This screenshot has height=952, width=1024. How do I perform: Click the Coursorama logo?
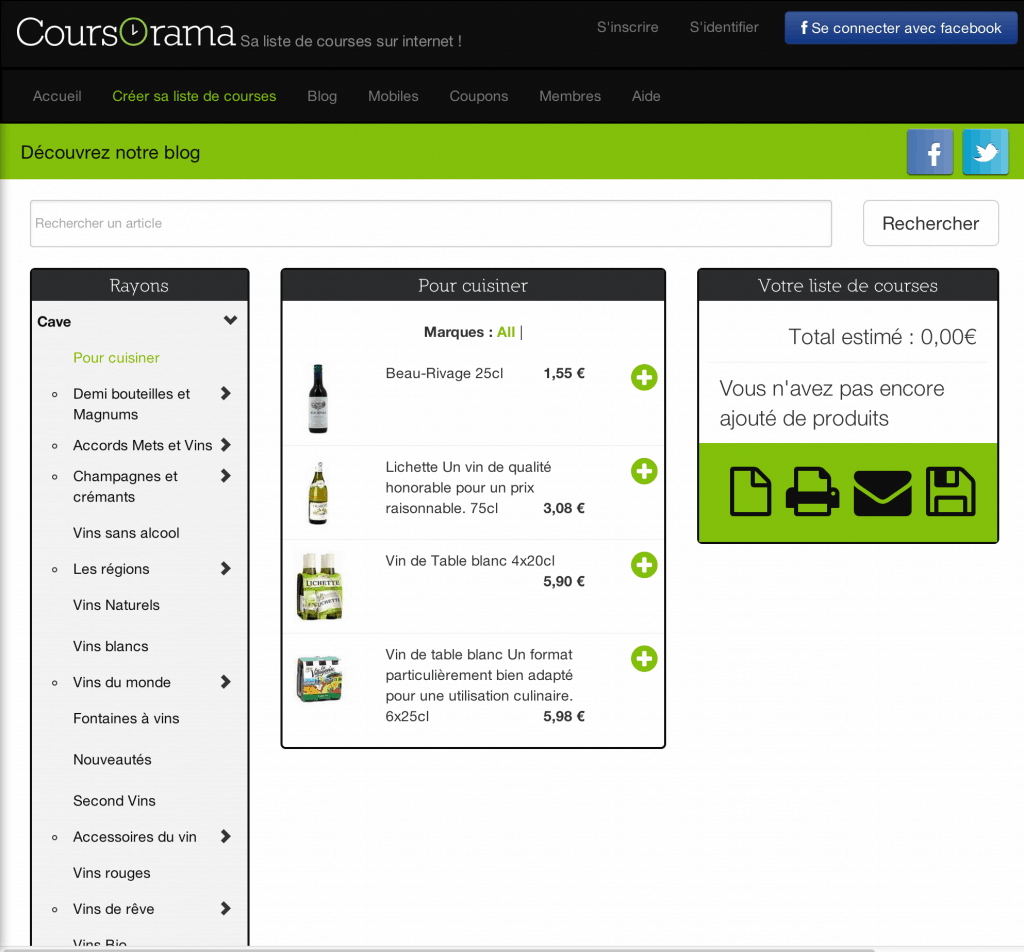click(125, 33)
